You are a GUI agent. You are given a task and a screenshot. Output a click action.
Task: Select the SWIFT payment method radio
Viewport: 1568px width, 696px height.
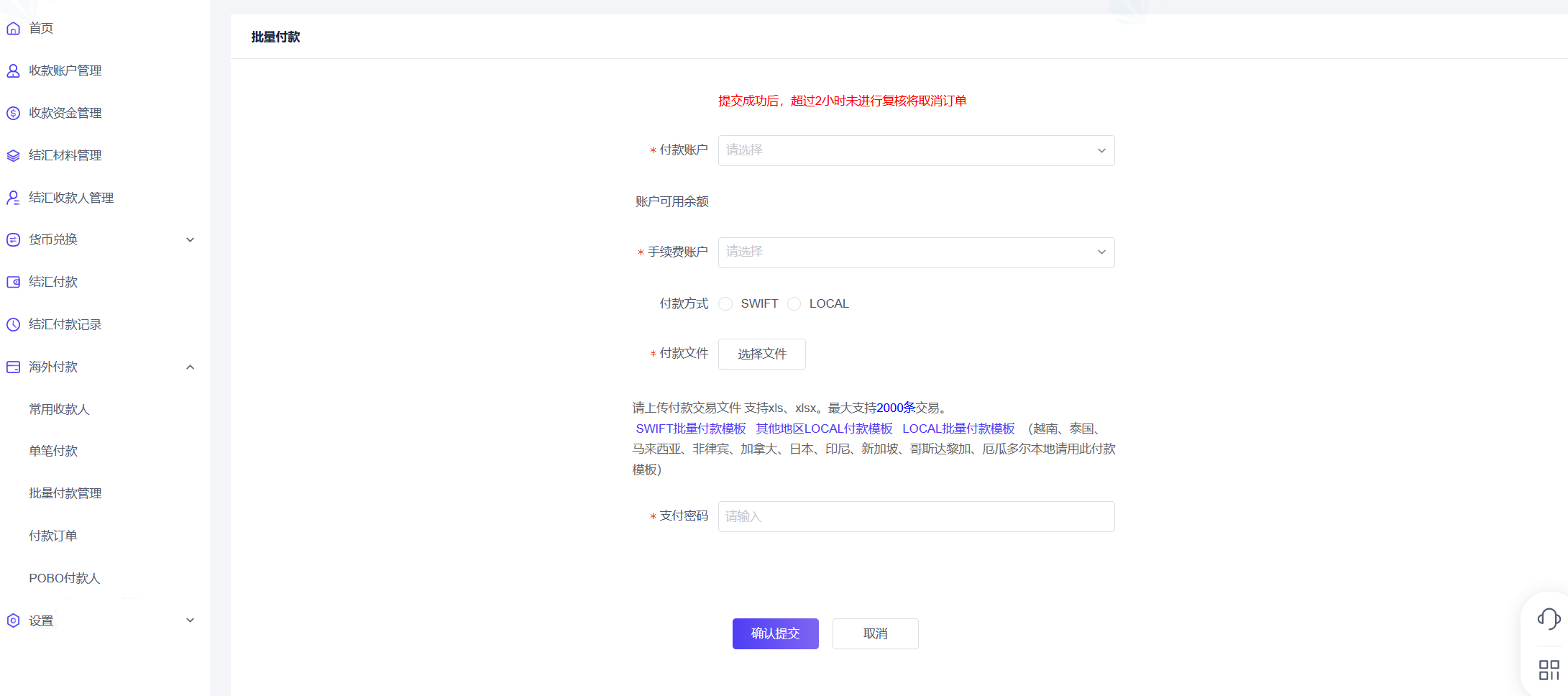[726, 304]
